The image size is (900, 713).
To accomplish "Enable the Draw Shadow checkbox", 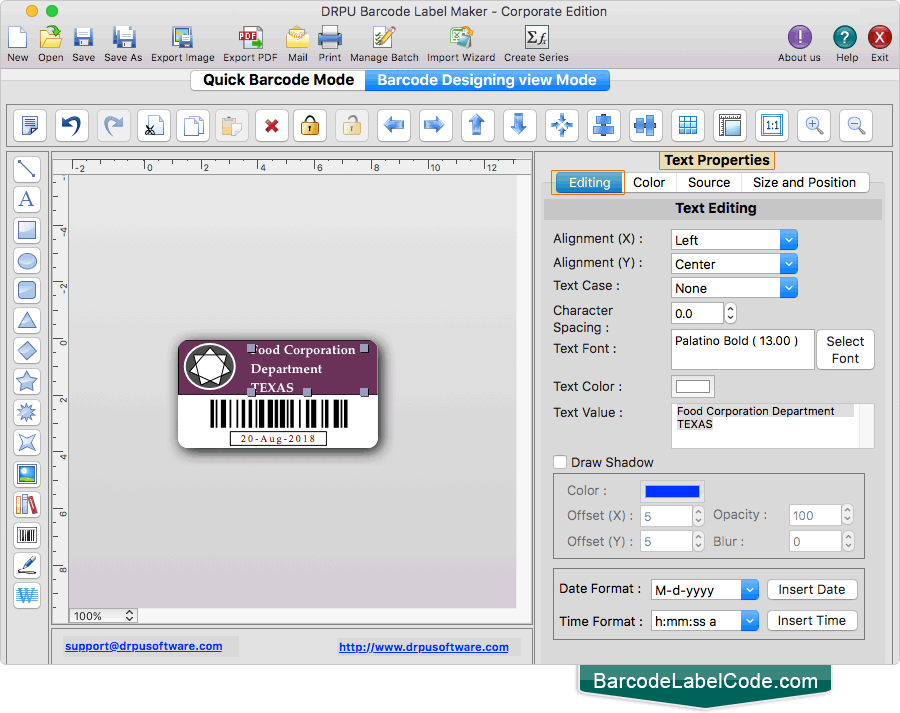I will [560, 462].
